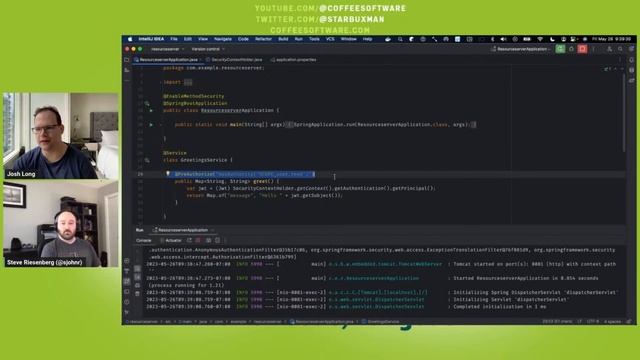Open the More Actions kebab menu in toolbar
The width and height of the screenshot is (640, 360).
click(x=593, y=49)
